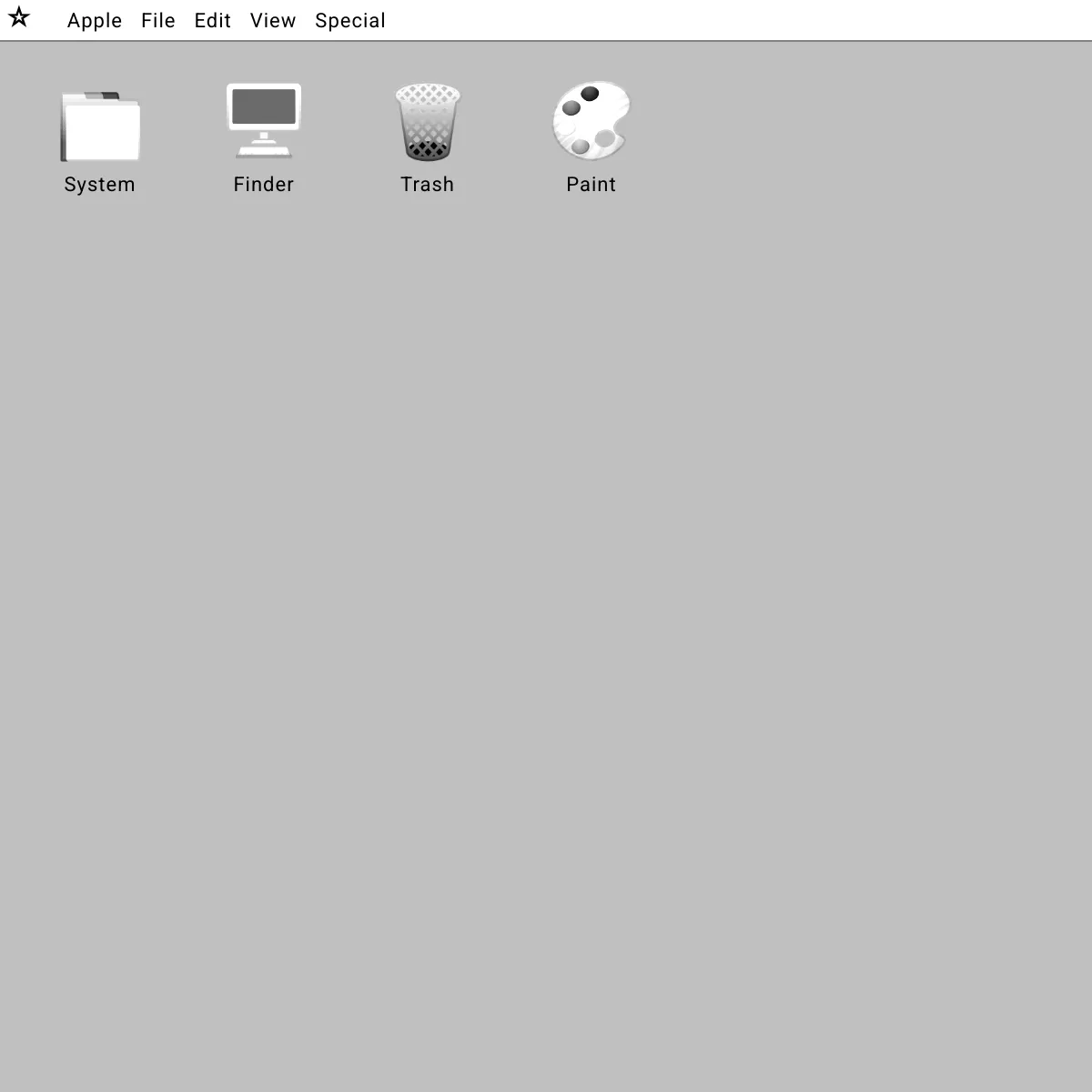Click the System label text
The height and width of the screenshot is (1092, 1092).
[x=99, y=184]
